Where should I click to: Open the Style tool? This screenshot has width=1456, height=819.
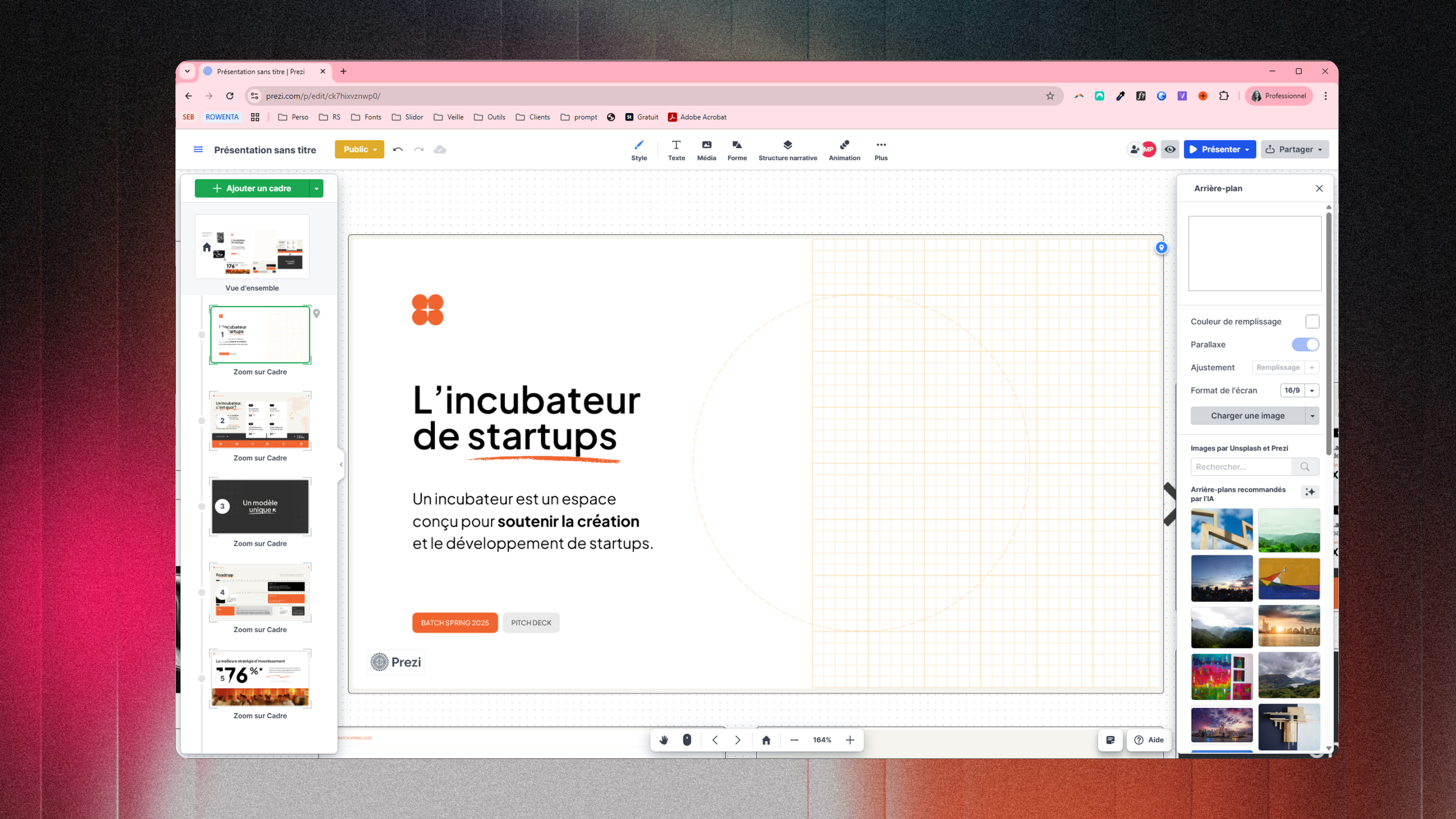639,150
